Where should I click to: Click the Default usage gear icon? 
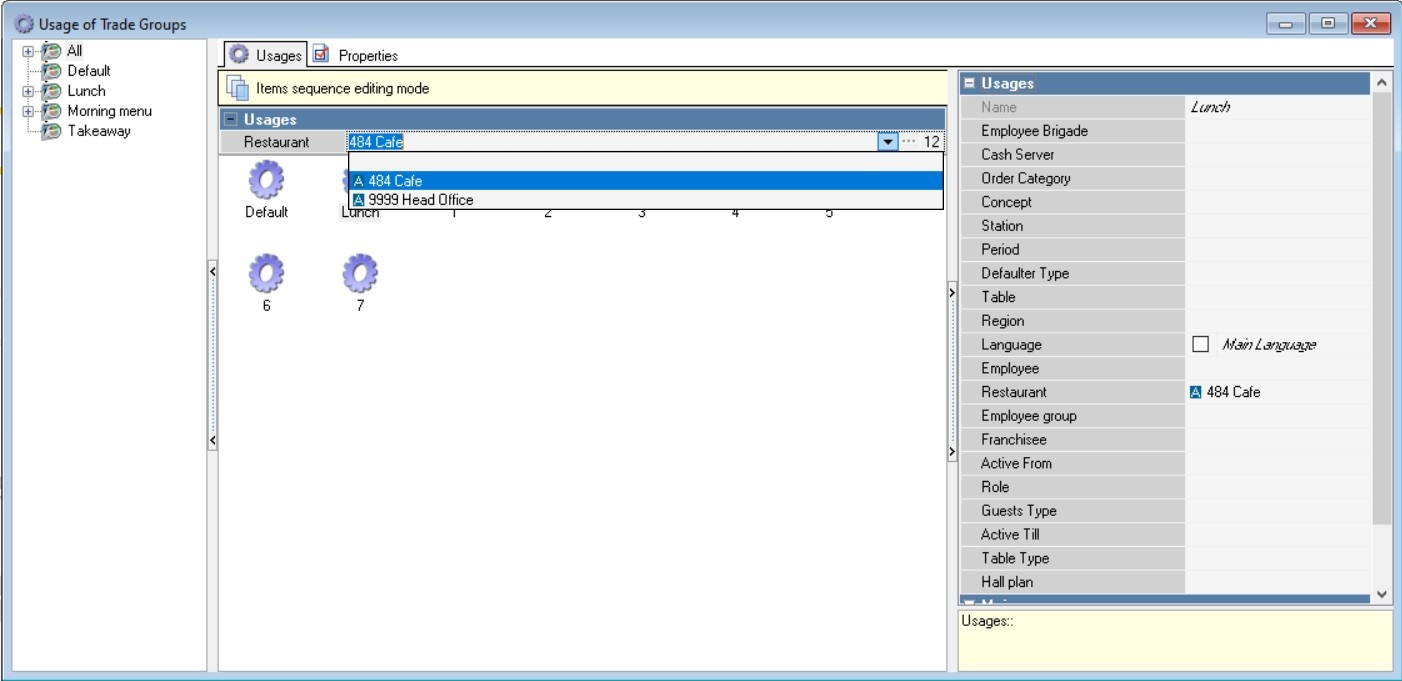tap(266, 181)
